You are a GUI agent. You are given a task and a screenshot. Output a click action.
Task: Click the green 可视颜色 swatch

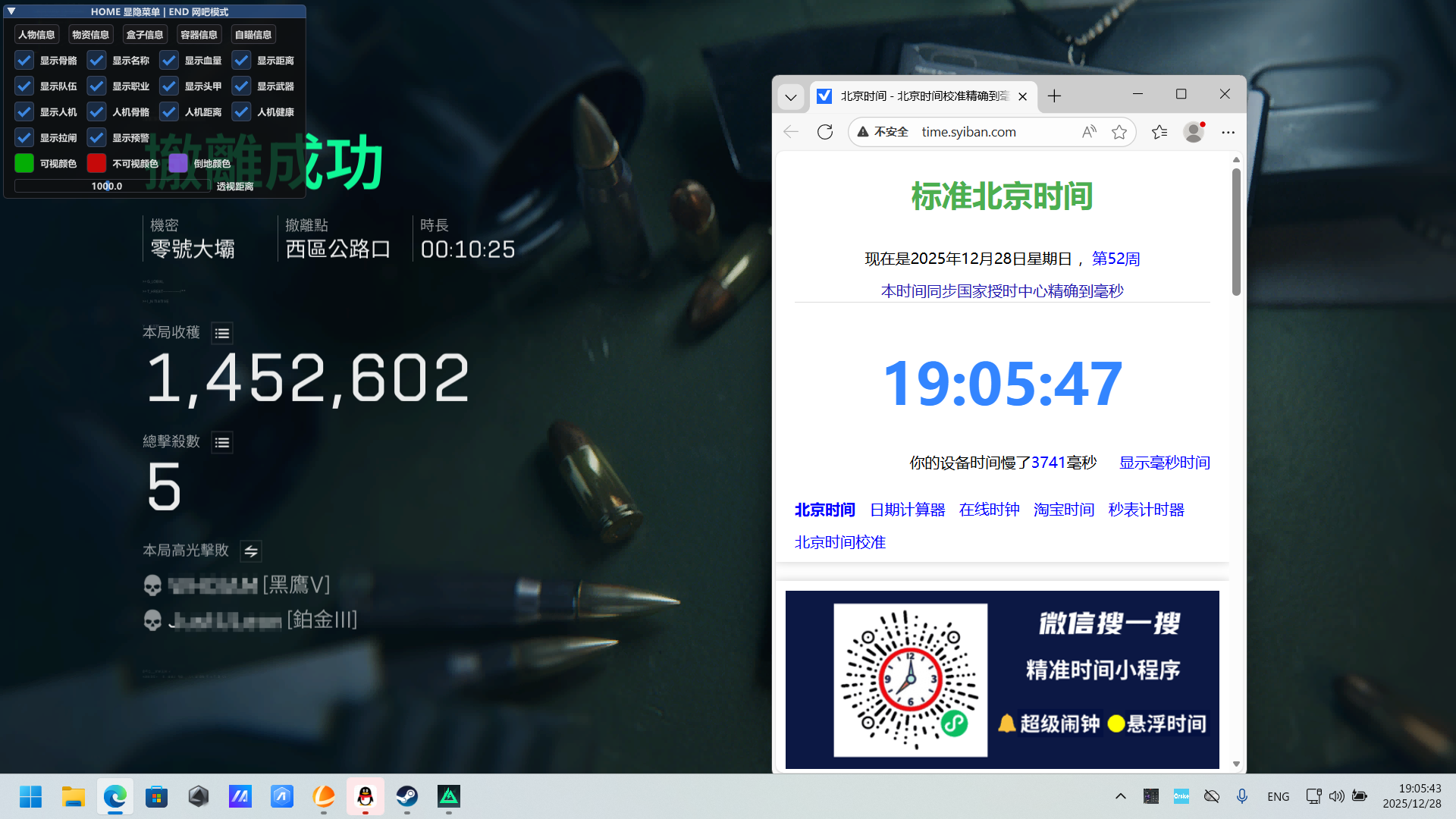tap(24, 163)
